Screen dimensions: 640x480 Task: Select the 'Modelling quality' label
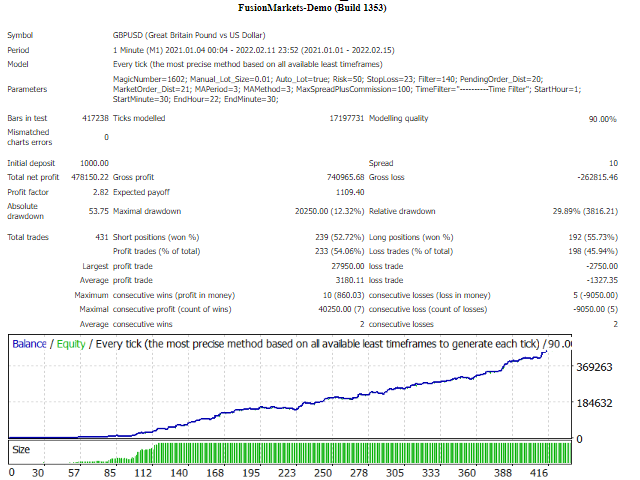[398, 118]
